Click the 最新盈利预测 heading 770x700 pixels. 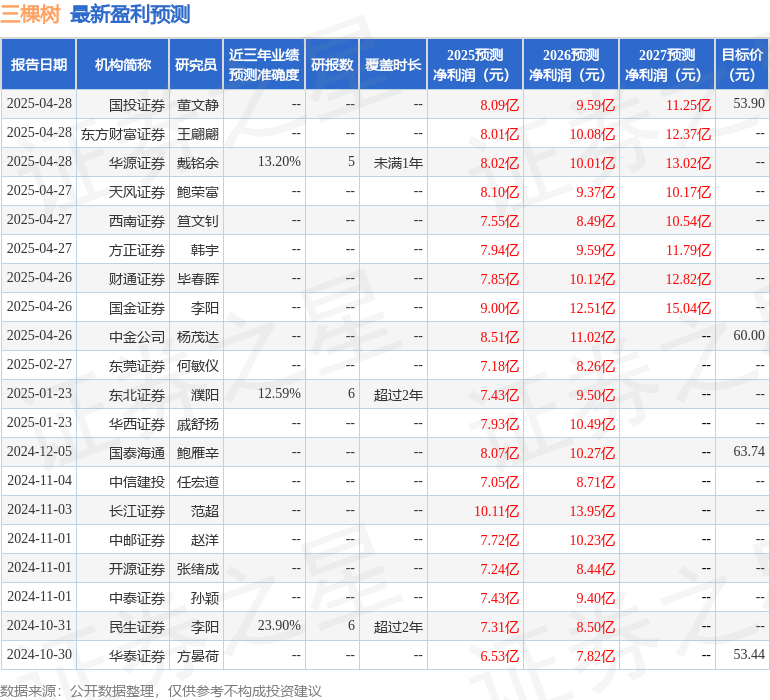pyautogui.click(x=130, y=14)
